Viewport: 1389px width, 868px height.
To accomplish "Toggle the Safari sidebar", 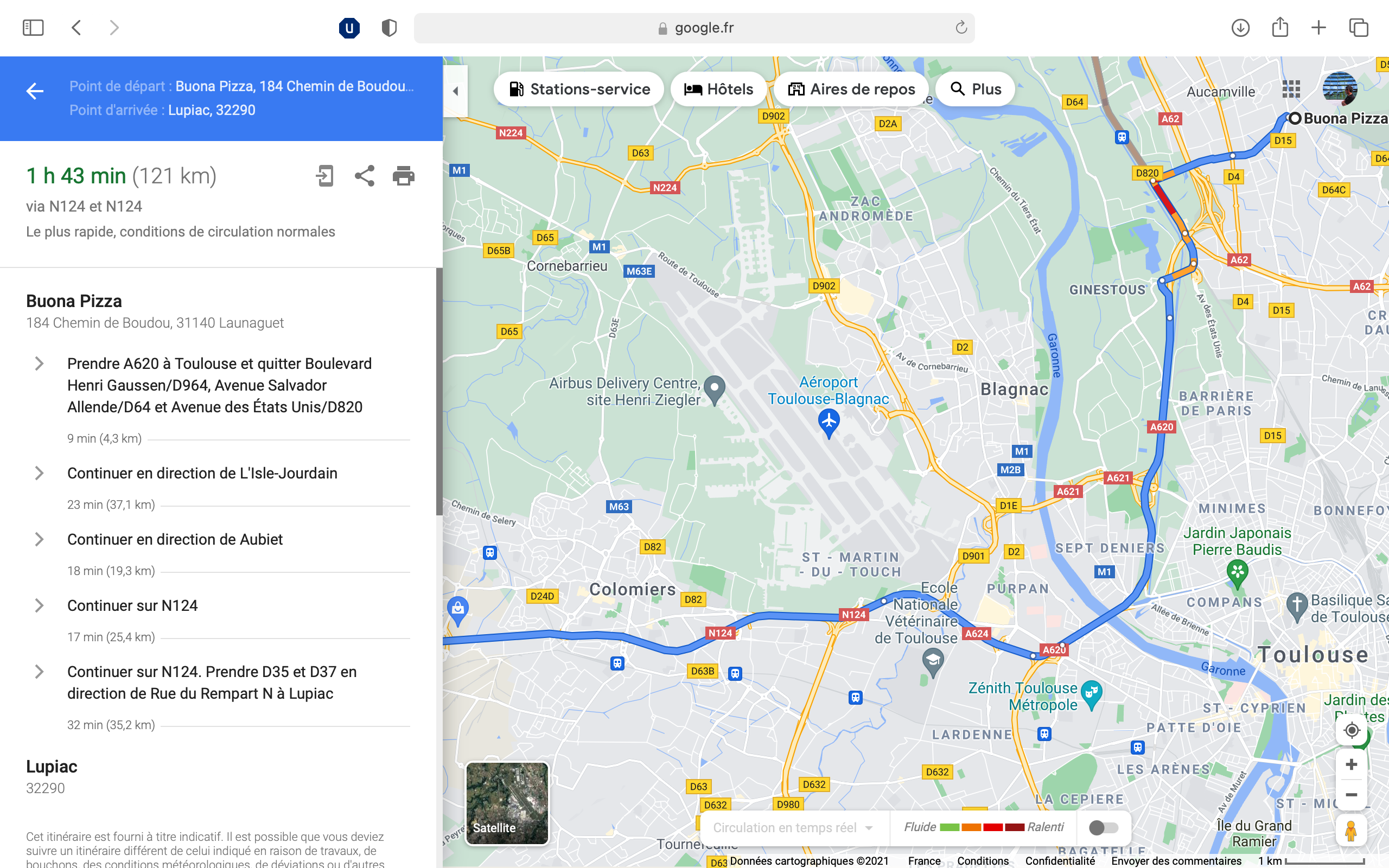I will (33, 28).
